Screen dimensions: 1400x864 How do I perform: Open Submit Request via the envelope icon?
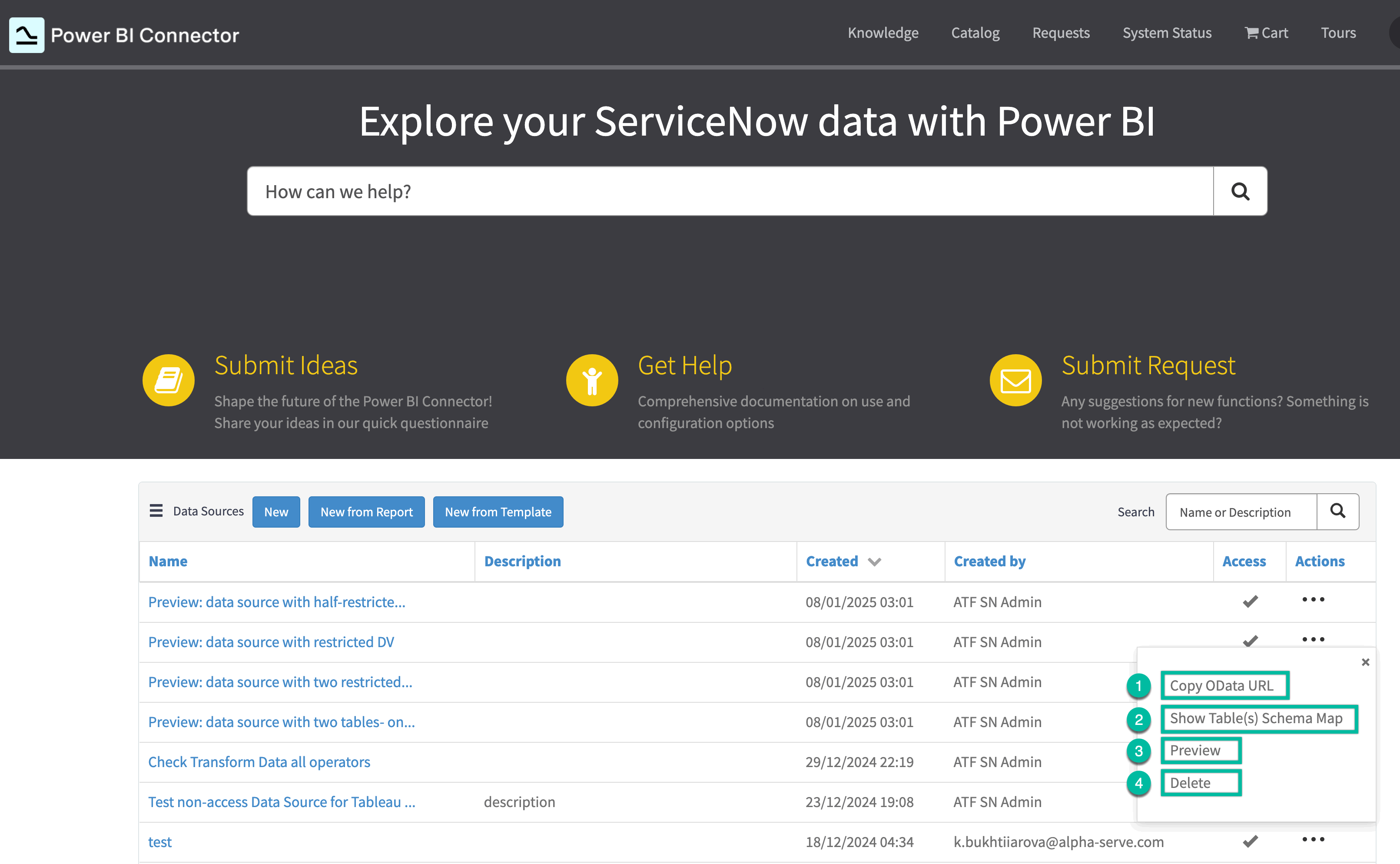coord(1015,379)
